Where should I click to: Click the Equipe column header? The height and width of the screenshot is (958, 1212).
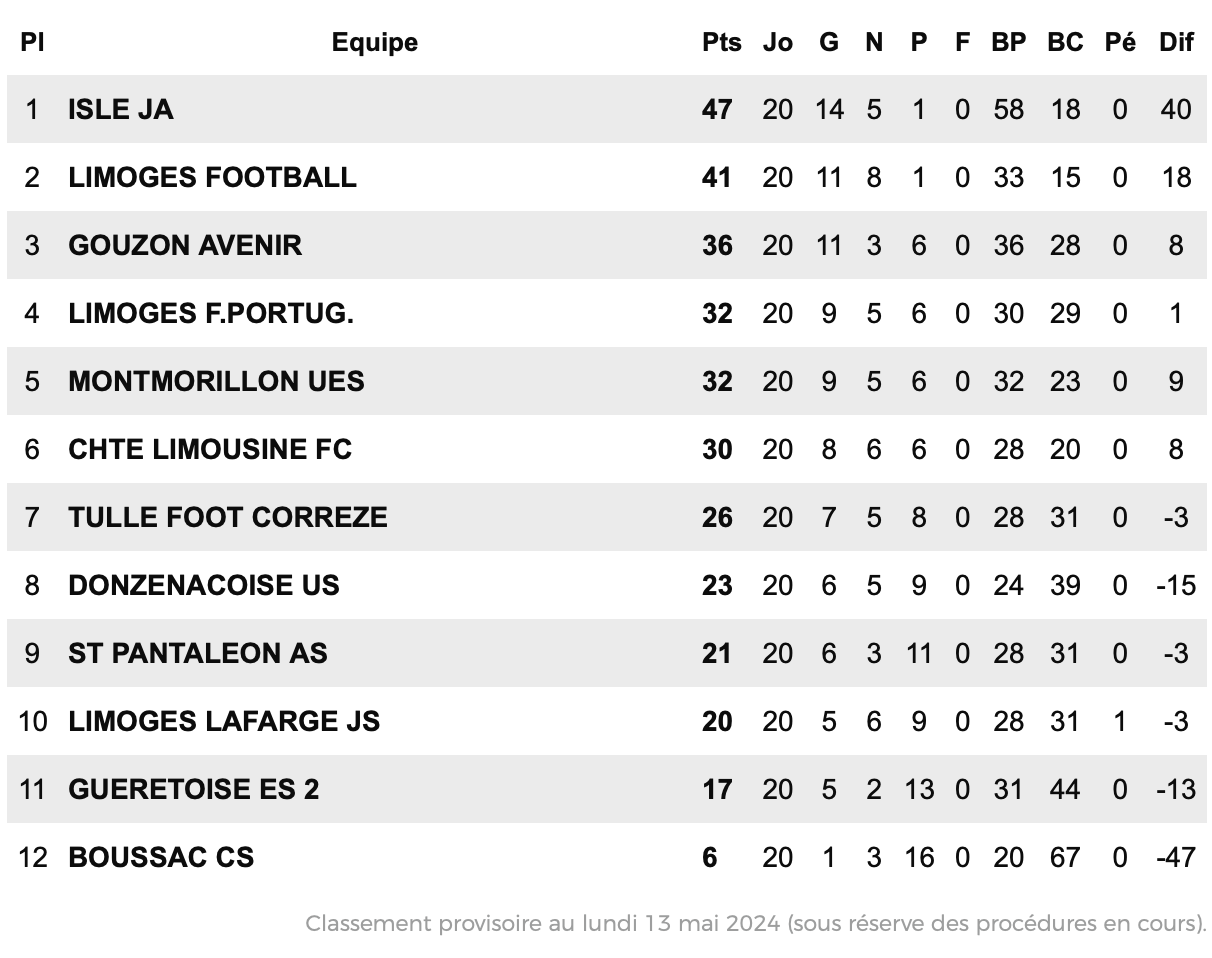[375, 42]
